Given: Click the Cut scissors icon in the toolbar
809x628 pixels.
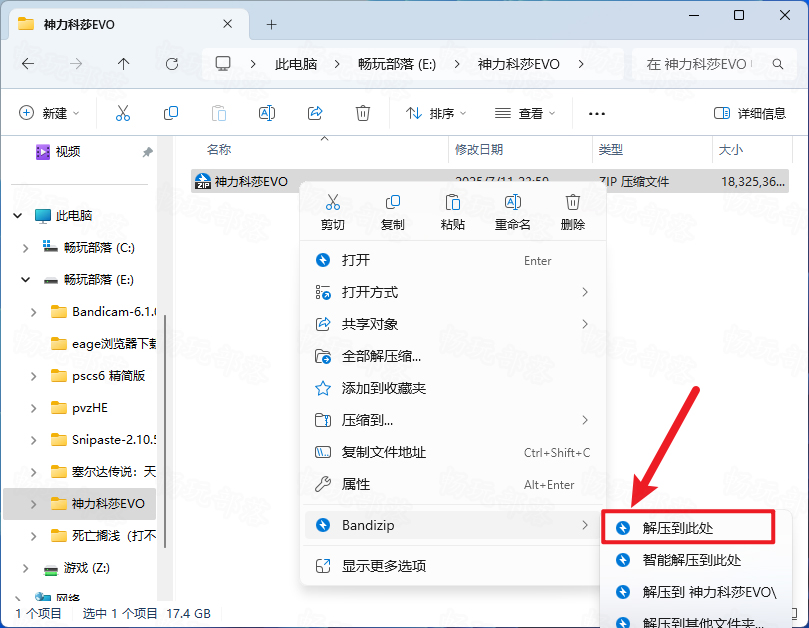Looking at the screenshot, I should 123,113.
